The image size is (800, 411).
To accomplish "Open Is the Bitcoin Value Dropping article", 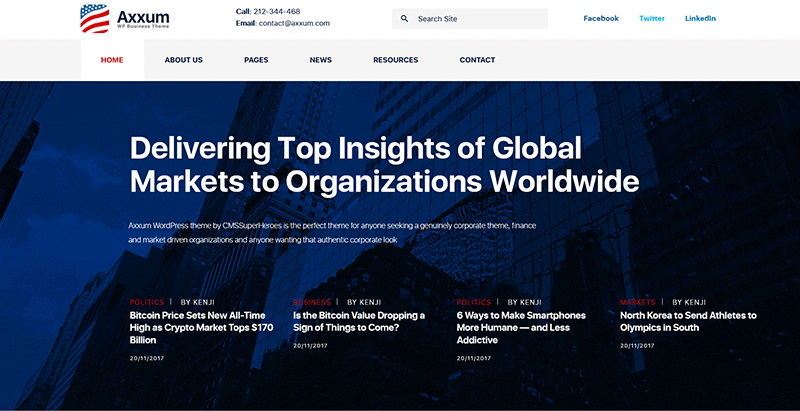I will click(x=359, y=322).
